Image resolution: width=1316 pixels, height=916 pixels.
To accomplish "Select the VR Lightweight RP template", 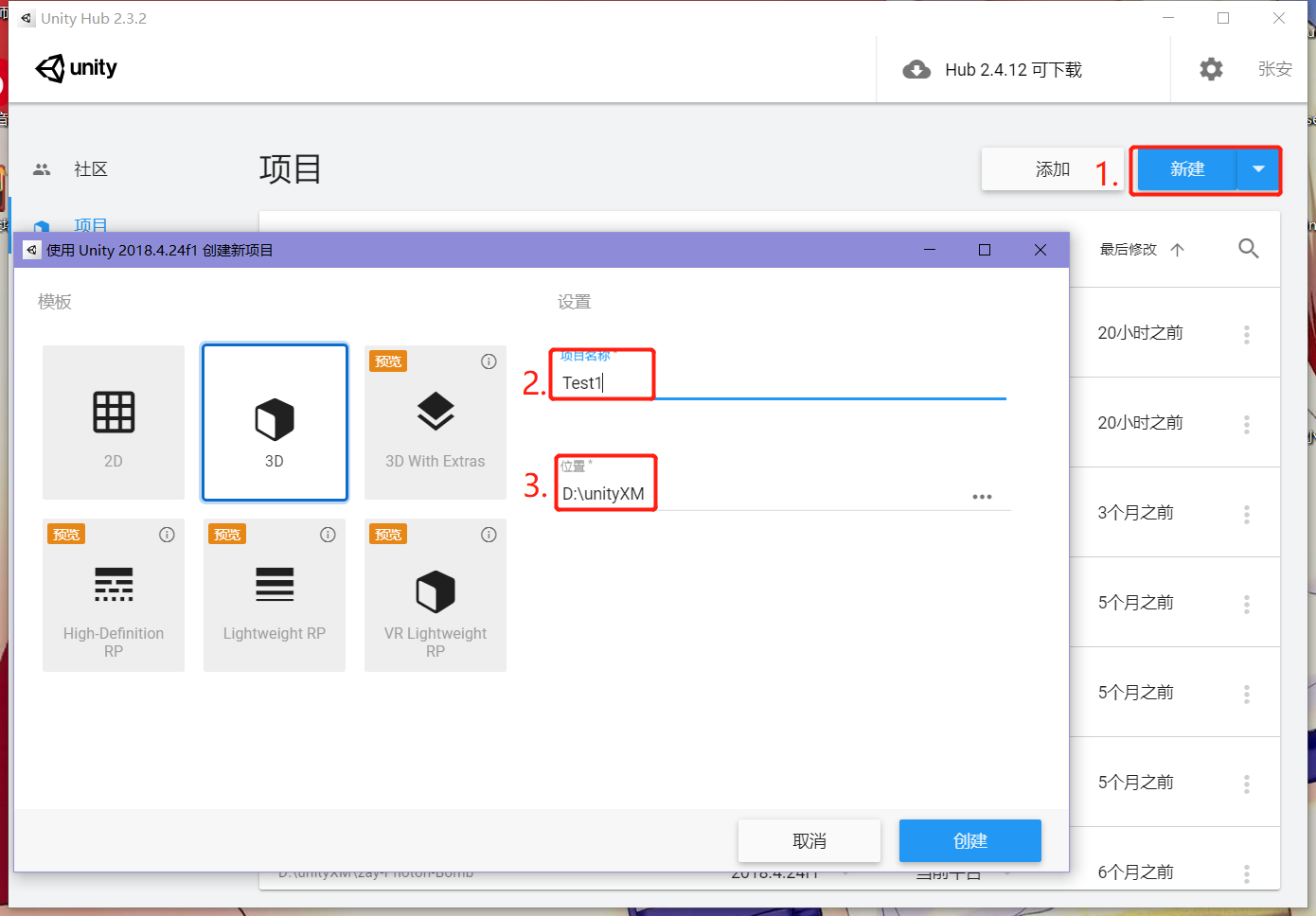I will click(436, 594).
